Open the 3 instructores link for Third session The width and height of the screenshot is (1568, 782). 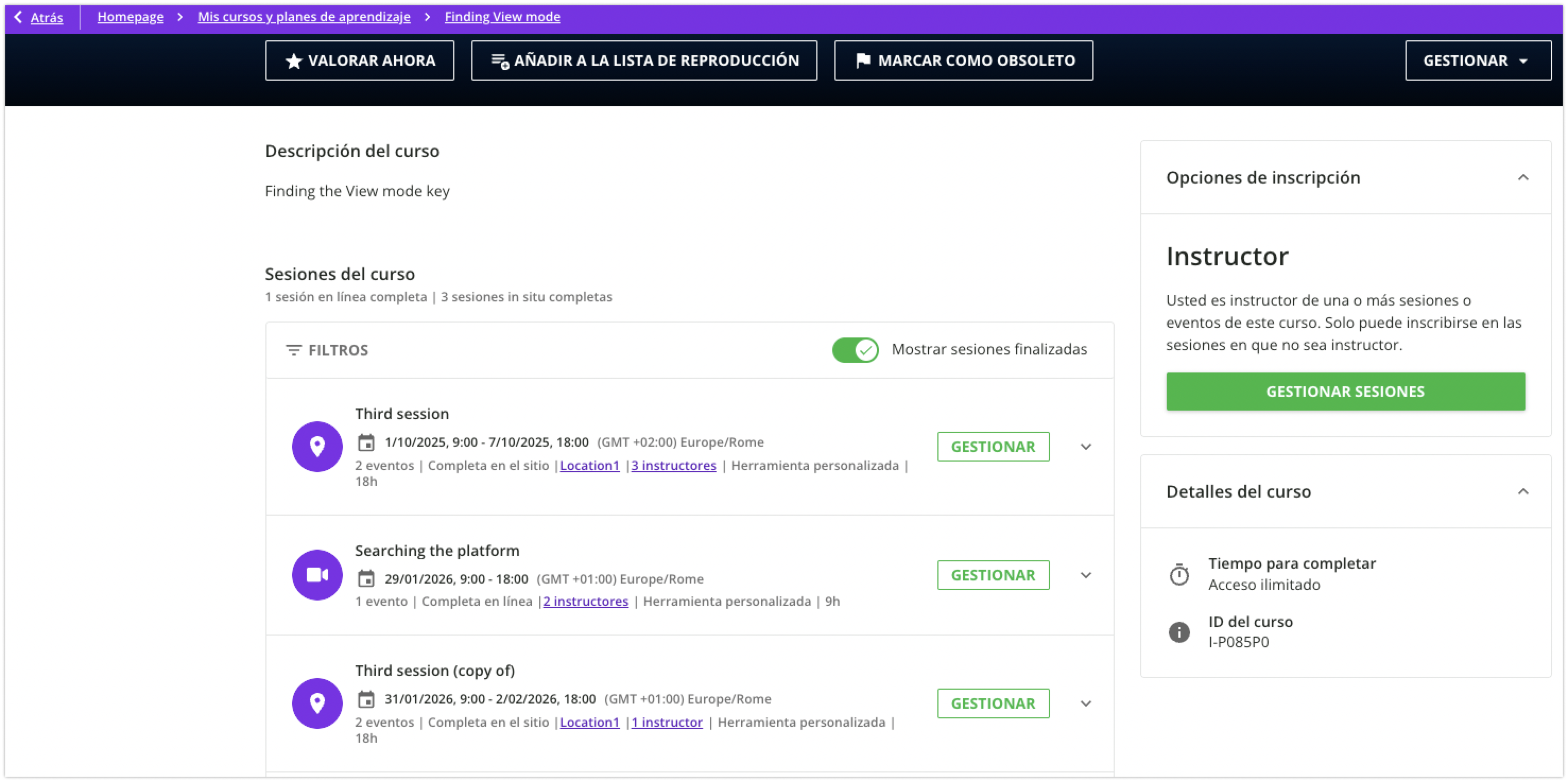(673, 465)
